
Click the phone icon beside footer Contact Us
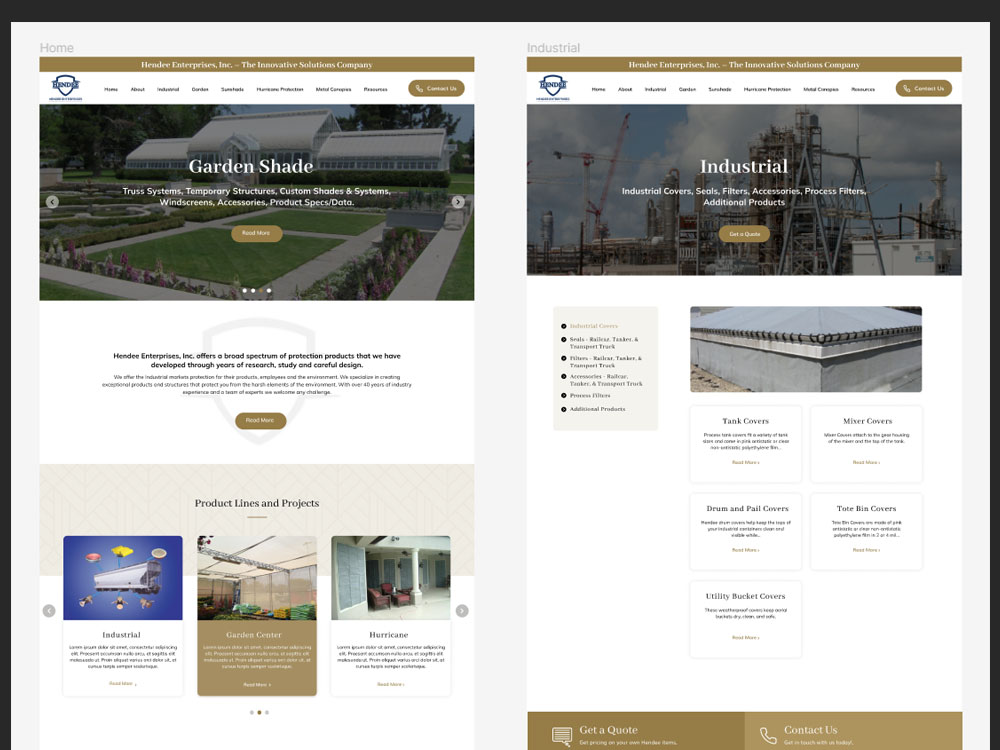[768, 735]
